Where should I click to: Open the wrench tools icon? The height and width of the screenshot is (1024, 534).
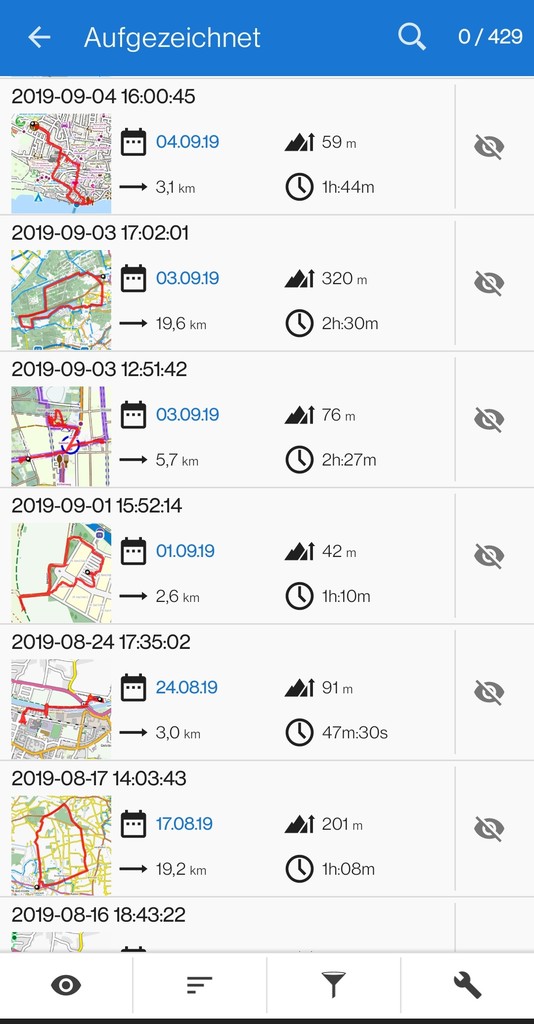tap(467, 985)
